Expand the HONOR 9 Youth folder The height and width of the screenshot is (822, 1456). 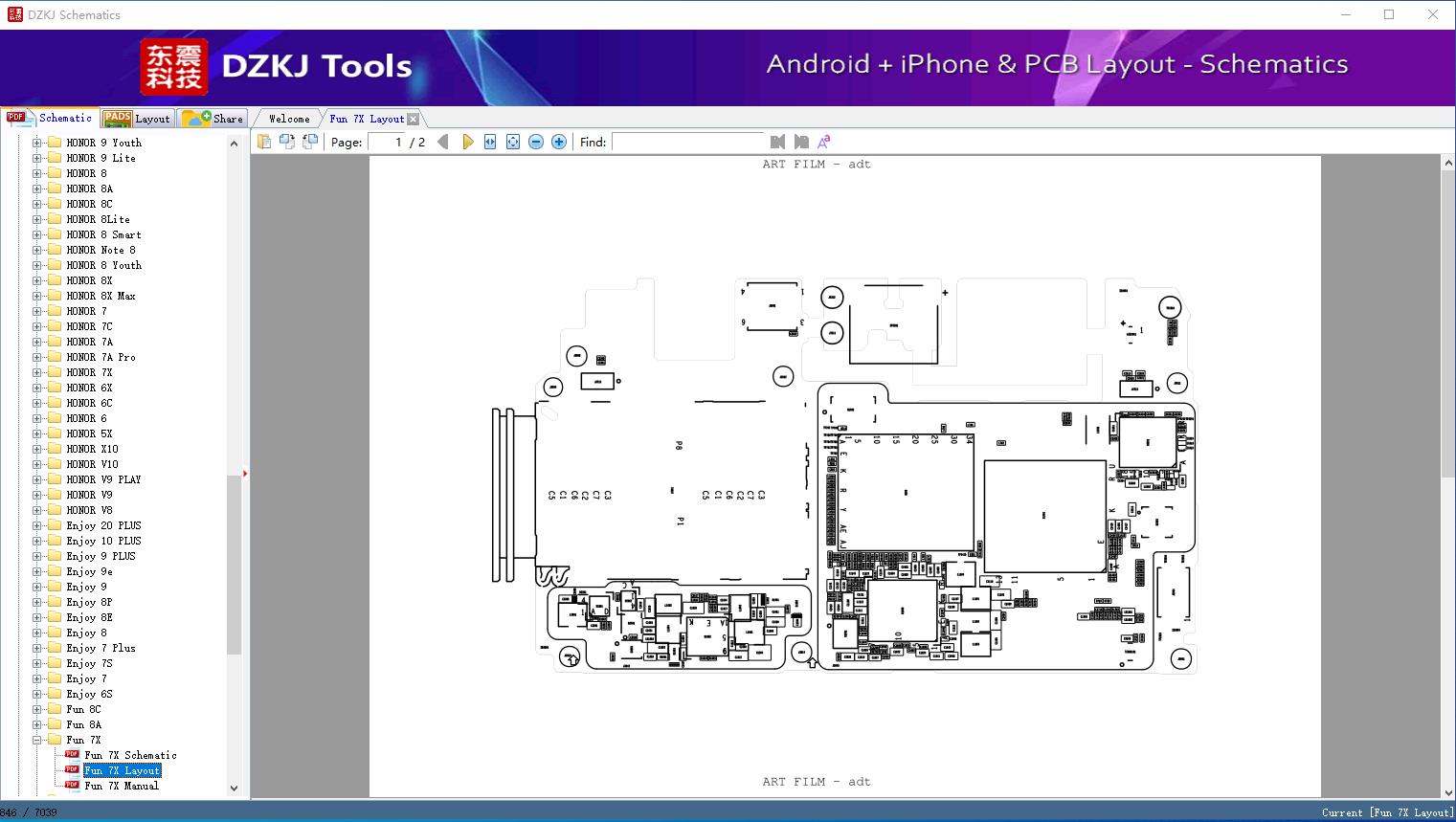[36, 143]
